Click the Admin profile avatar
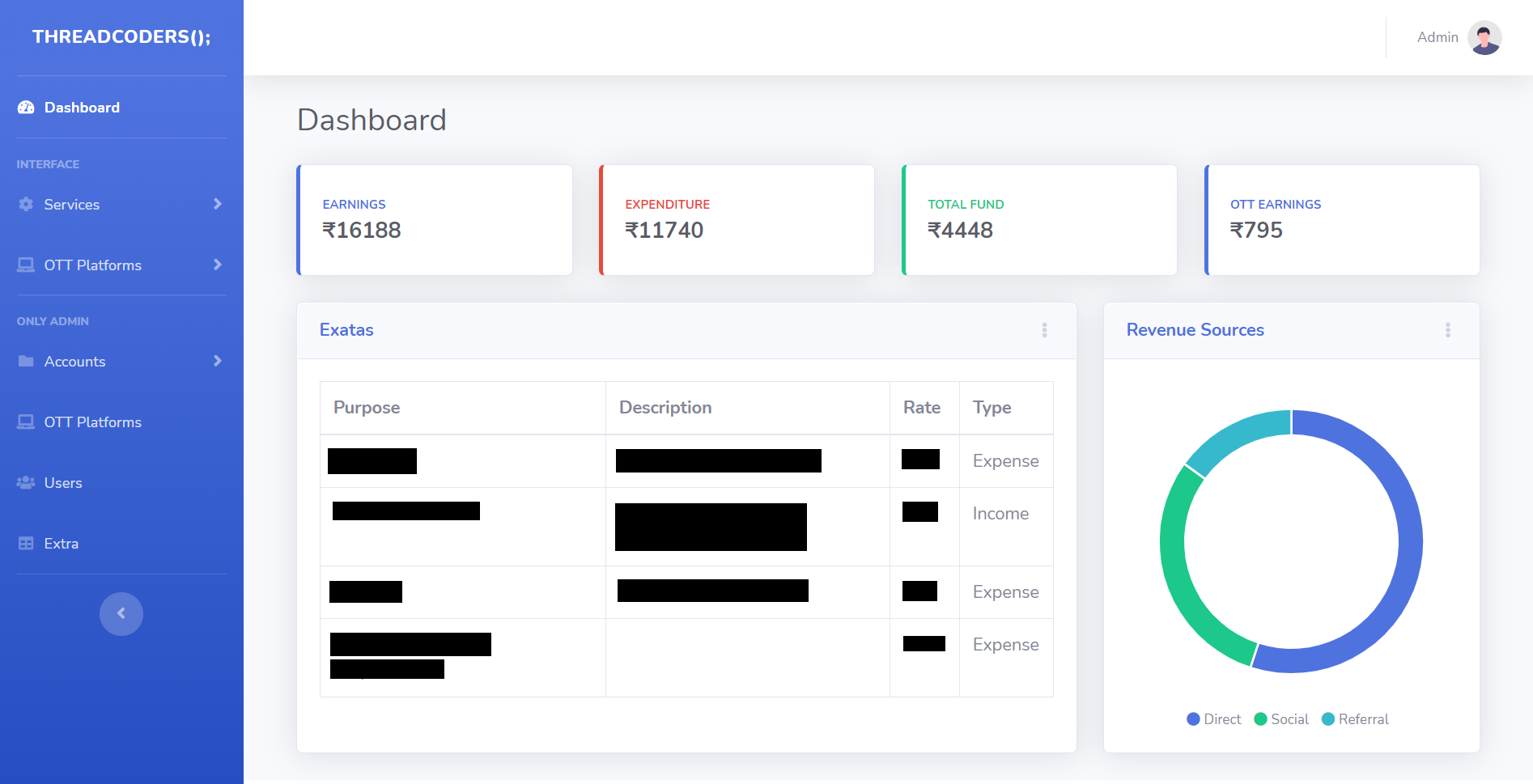Screen dimensions: 1533x784 click(1484, 37)
